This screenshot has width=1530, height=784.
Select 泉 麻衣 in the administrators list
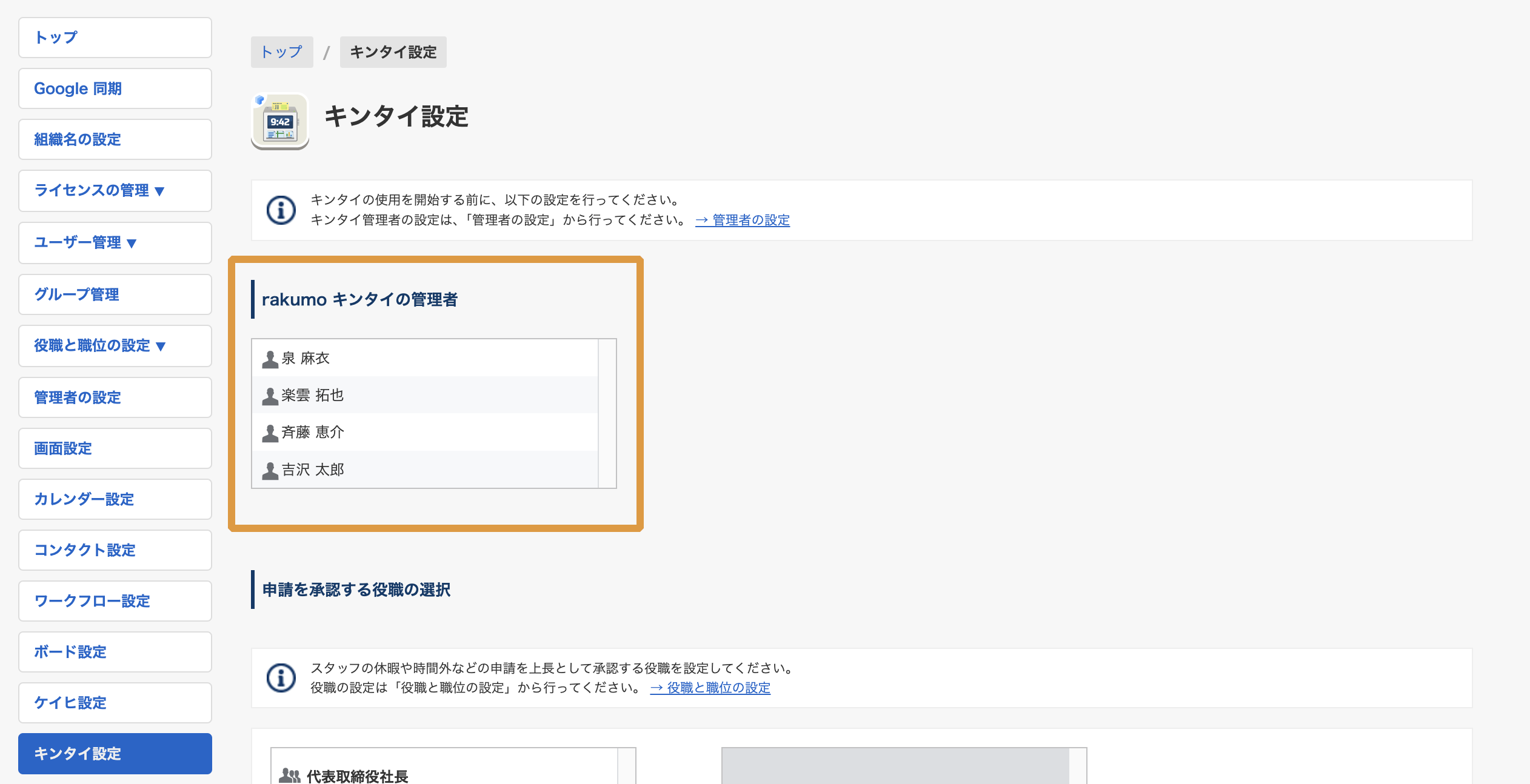tap(425, 358)
